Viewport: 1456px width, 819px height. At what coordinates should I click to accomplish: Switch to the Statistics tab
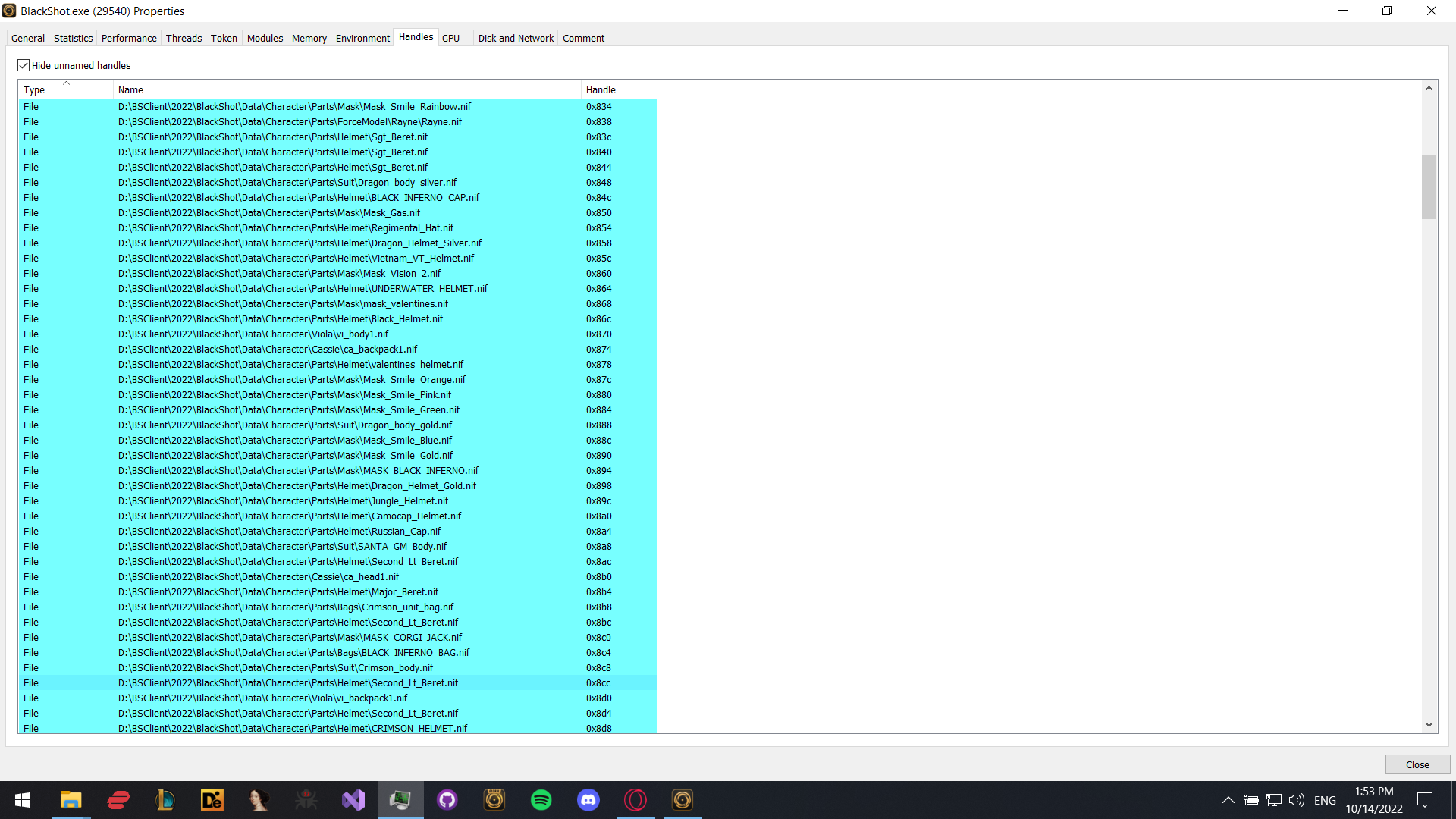click(x=74, y=38)
